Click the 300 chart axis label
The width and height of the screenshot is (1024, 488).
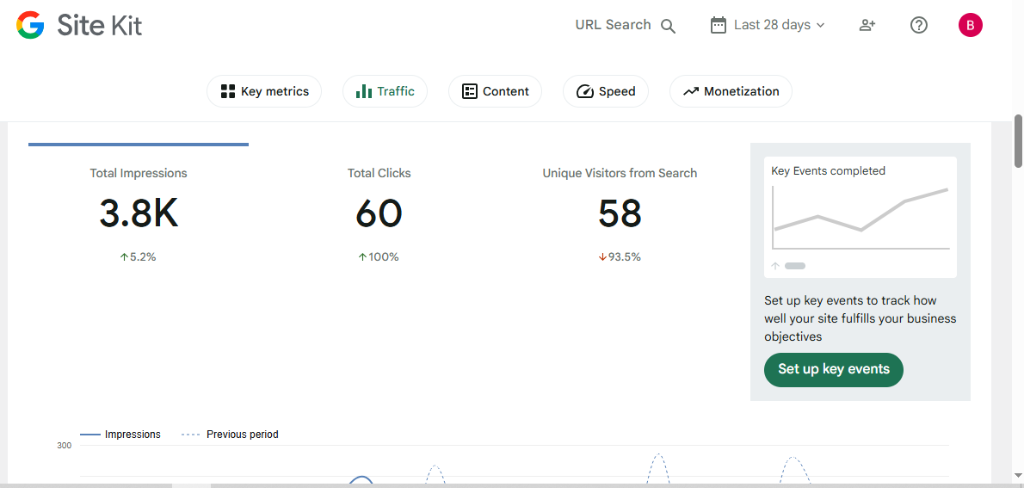65,446
